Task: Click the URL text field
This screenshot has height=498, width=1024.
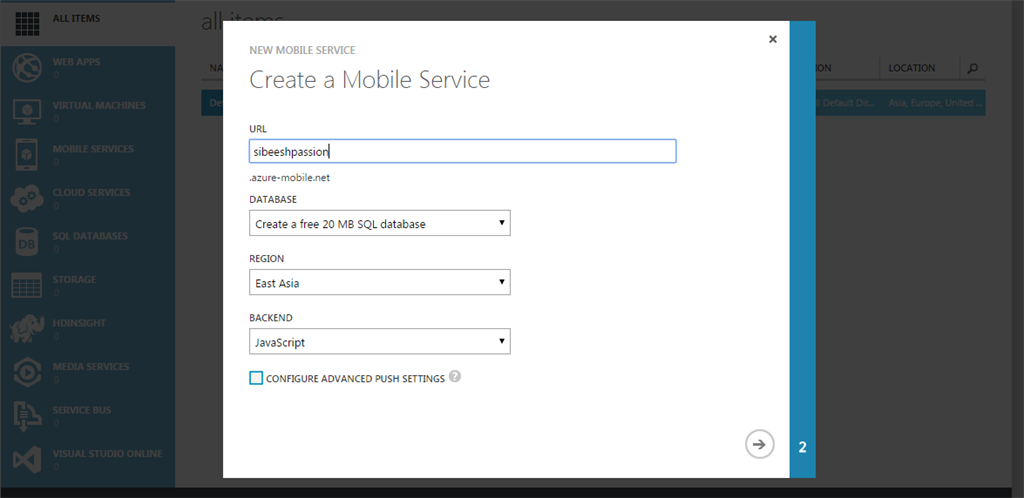Action: 462,151
